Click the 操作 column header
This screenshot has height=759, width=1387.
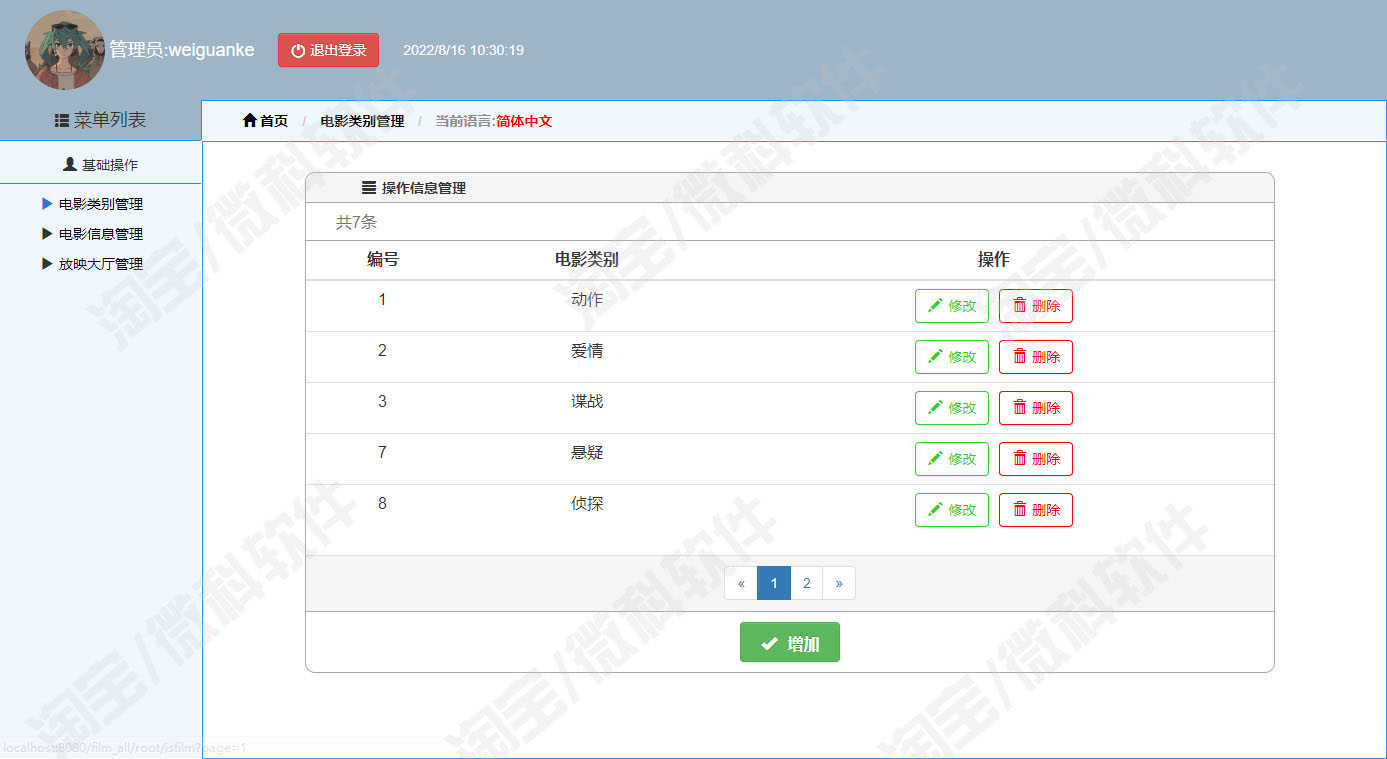click(993, 260)
